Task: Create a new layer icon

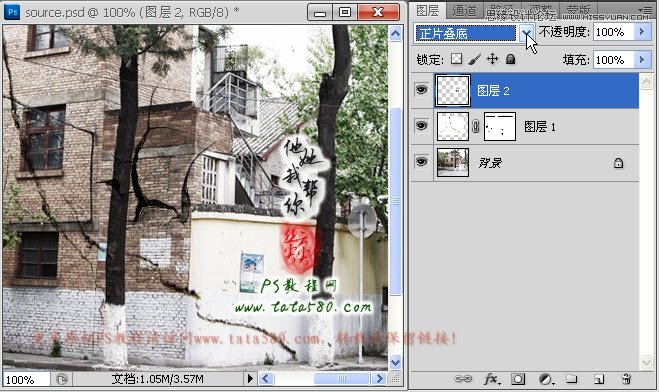Action: (x=598, y=379)
